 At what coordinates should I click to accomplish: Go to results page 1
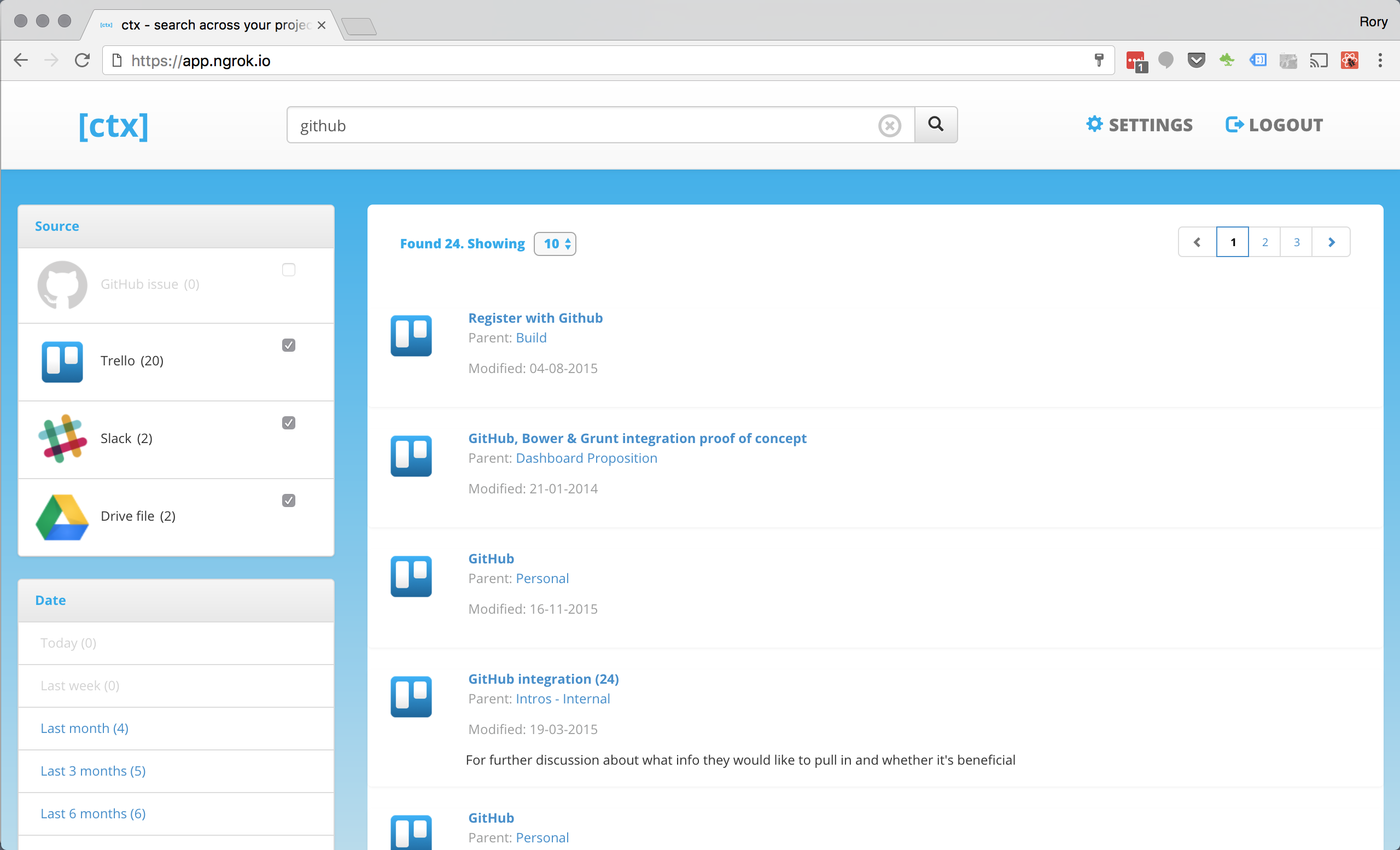tap(1233, 242)
